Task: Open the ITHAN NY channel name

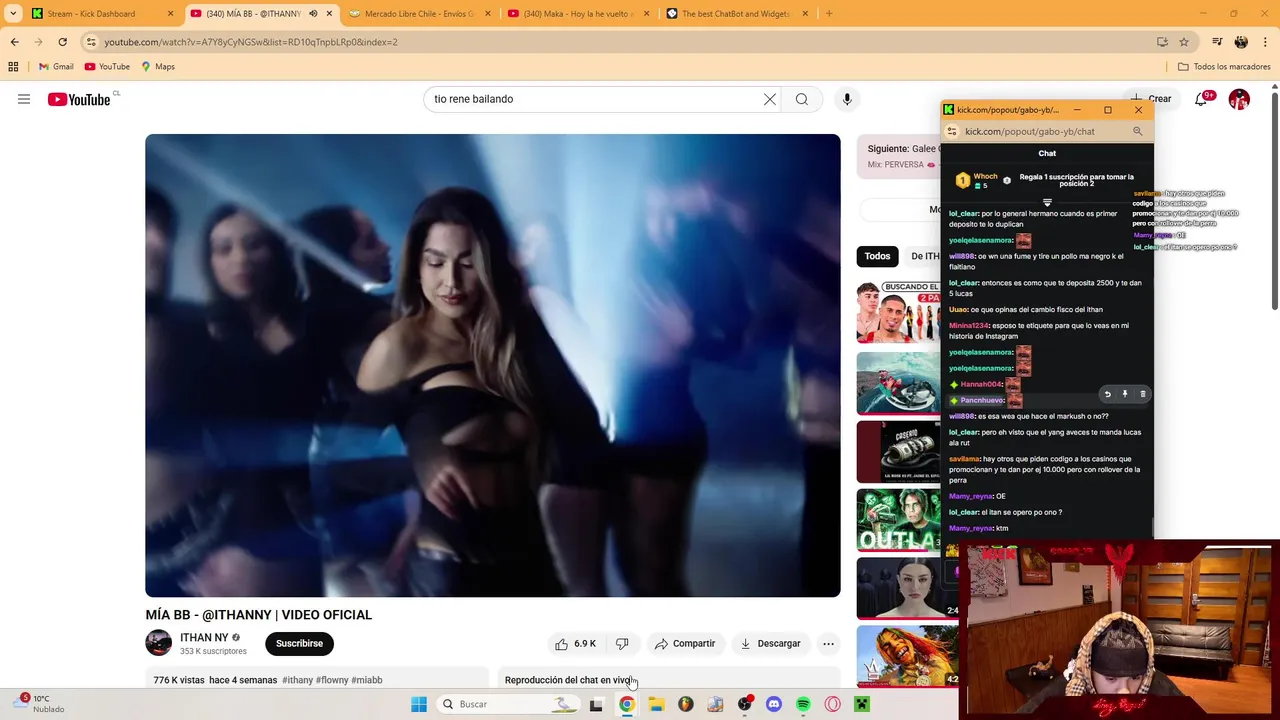Action: pyautogui.click(x=204, y=637)
